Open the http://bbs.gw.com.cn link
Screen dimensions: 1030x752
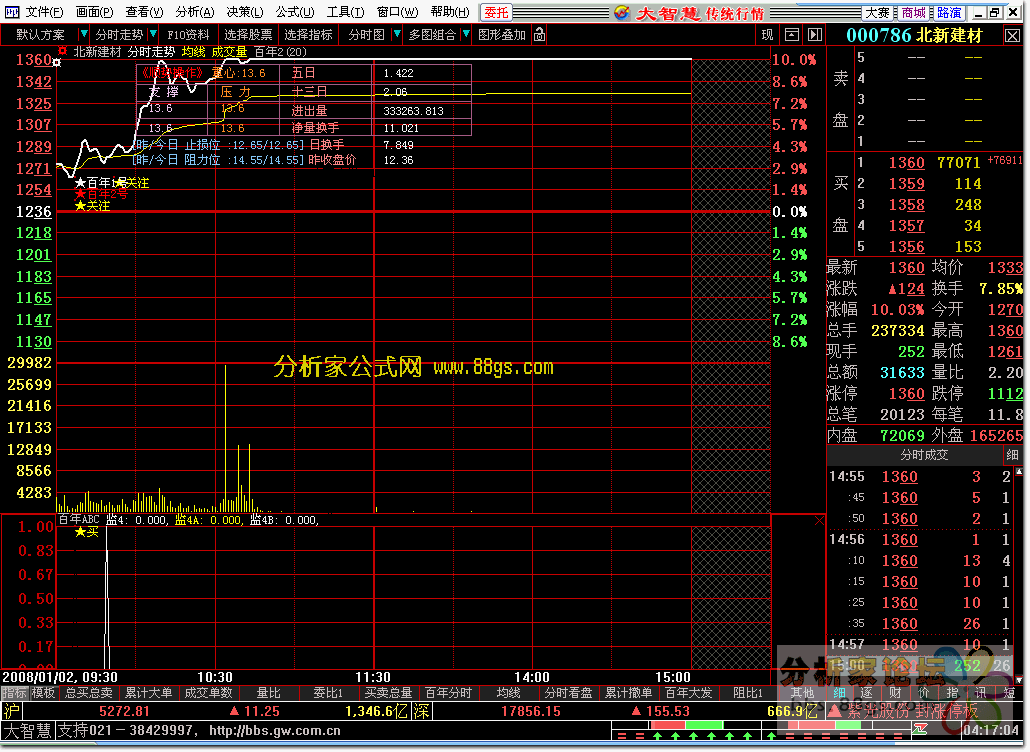tap(275, 730)
